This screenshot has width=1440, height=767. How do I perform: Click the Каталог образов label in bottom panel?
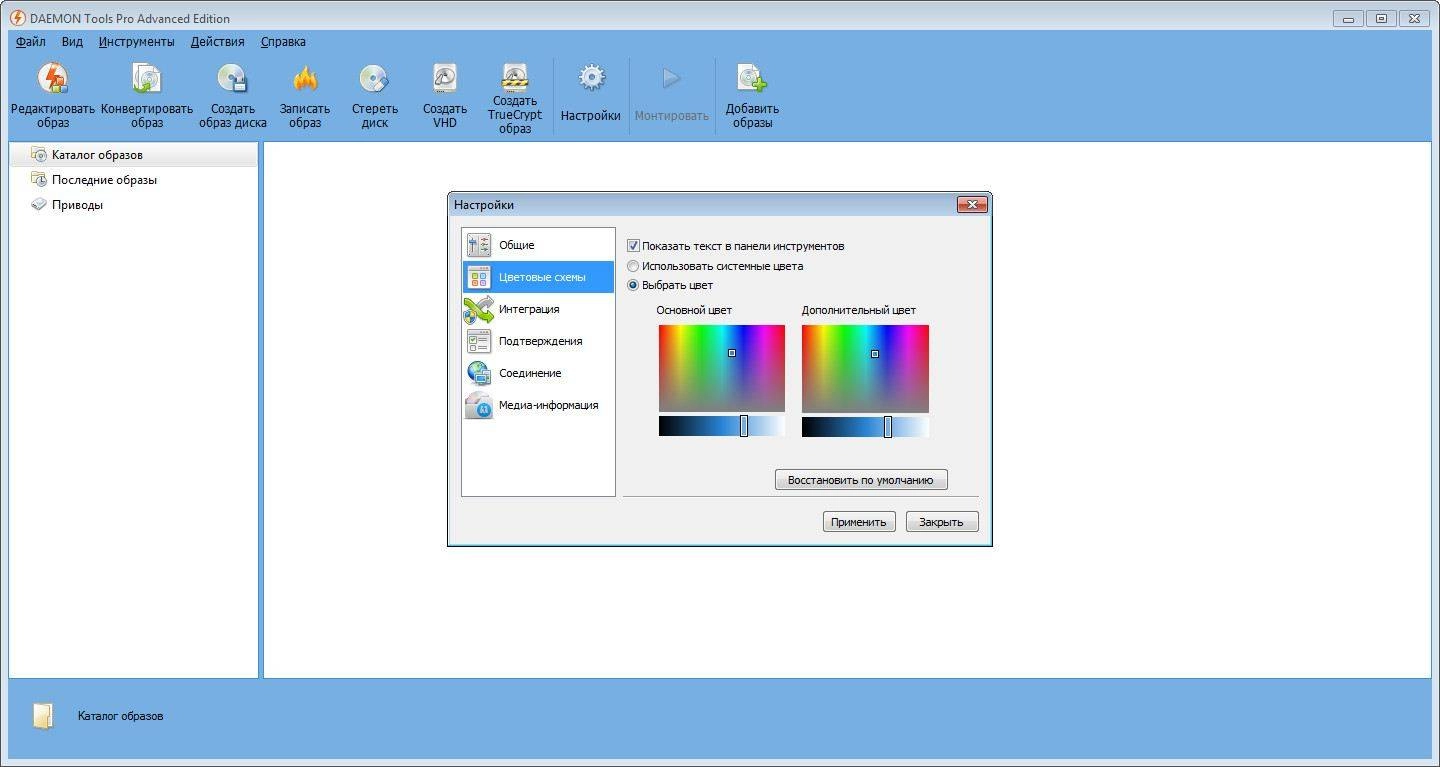tap(120, 716)
